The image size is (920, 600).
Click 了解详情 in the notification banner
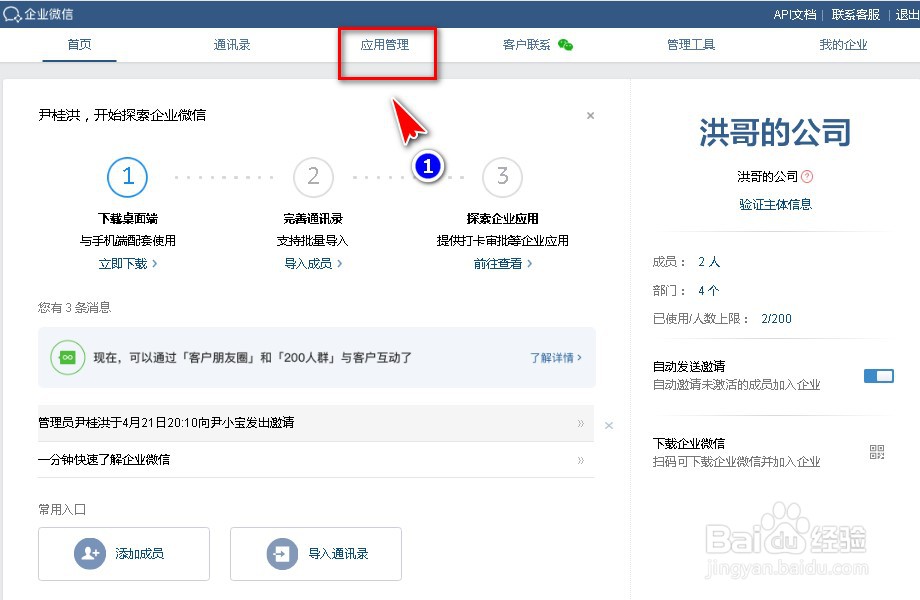pyautogui.click(x=556, y=358)
